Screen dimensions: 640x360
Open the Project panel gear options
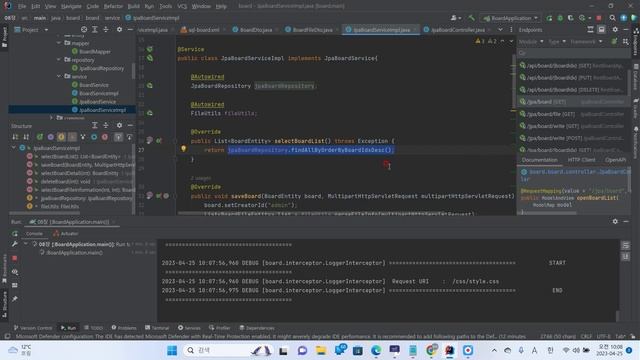click(119, 30)
